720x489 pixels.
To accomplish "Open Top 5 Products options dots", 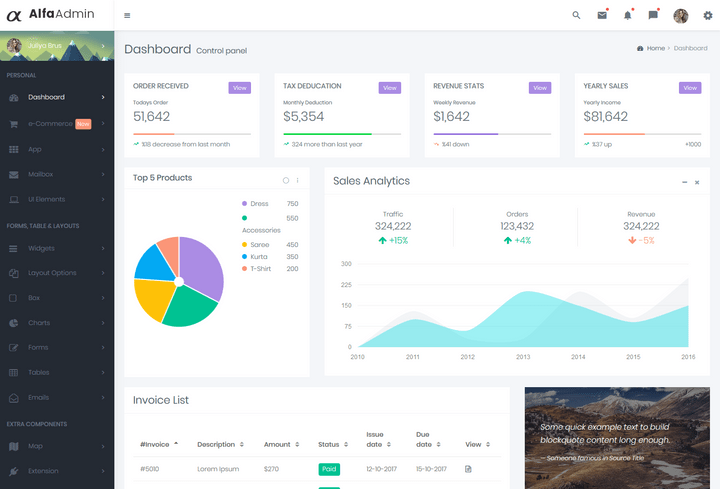I will [298, 180].
